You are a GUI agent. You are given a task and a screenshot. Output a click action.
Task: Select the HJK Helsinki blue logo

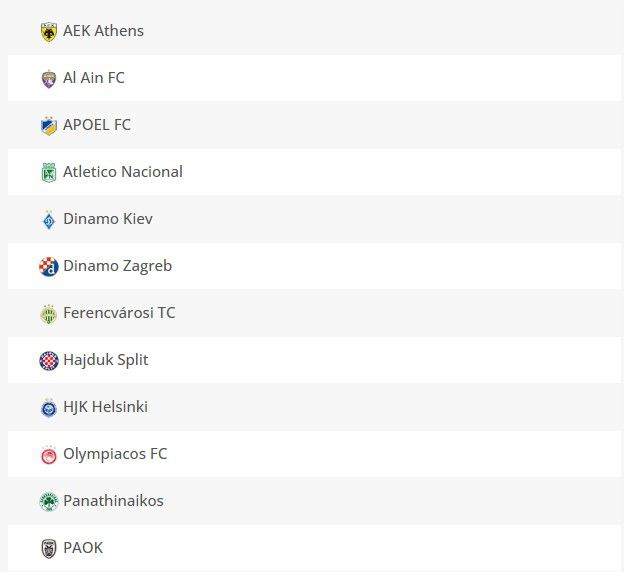click(x=49, y=408)
